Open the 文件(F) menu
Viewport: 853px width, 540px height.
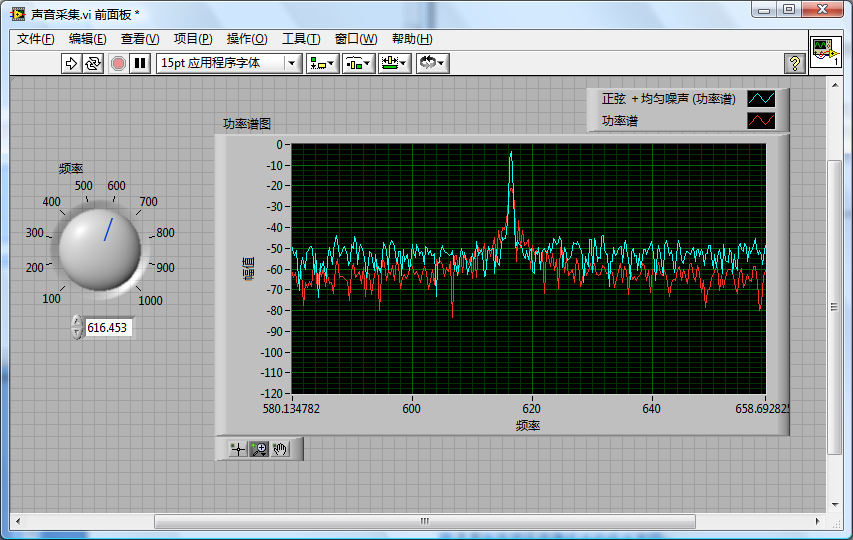[x=36, y=39]
